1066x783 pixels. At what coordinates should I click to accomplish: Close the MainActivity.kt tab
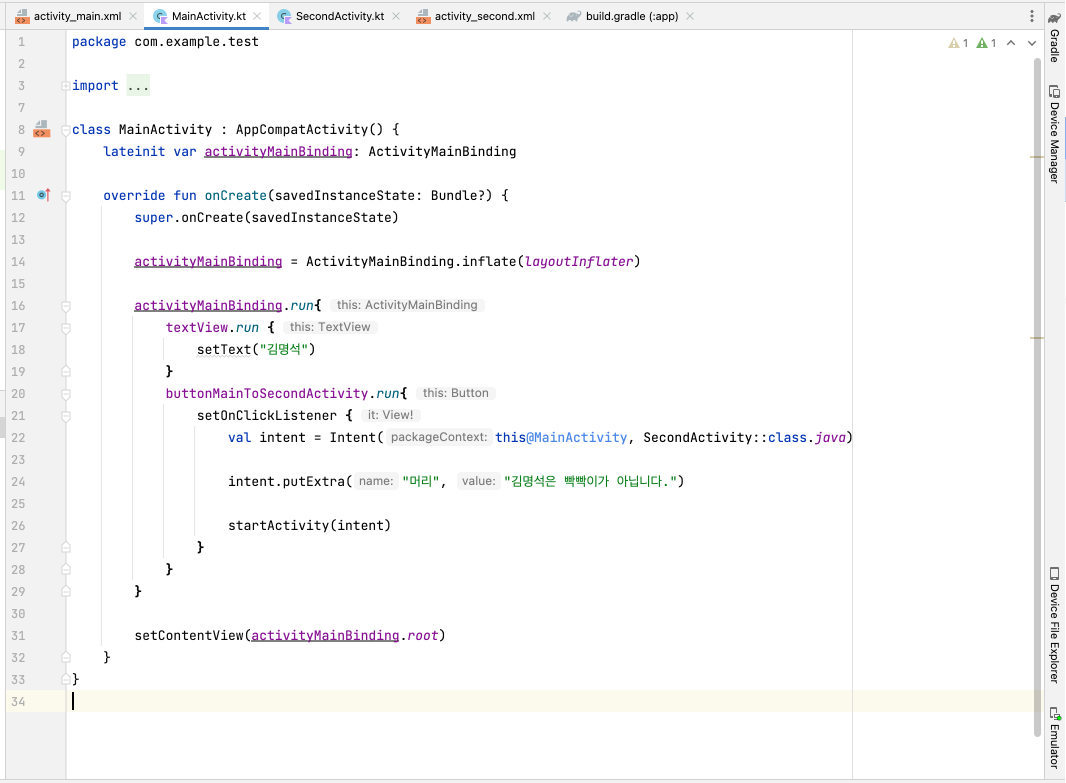click(257, 16)
